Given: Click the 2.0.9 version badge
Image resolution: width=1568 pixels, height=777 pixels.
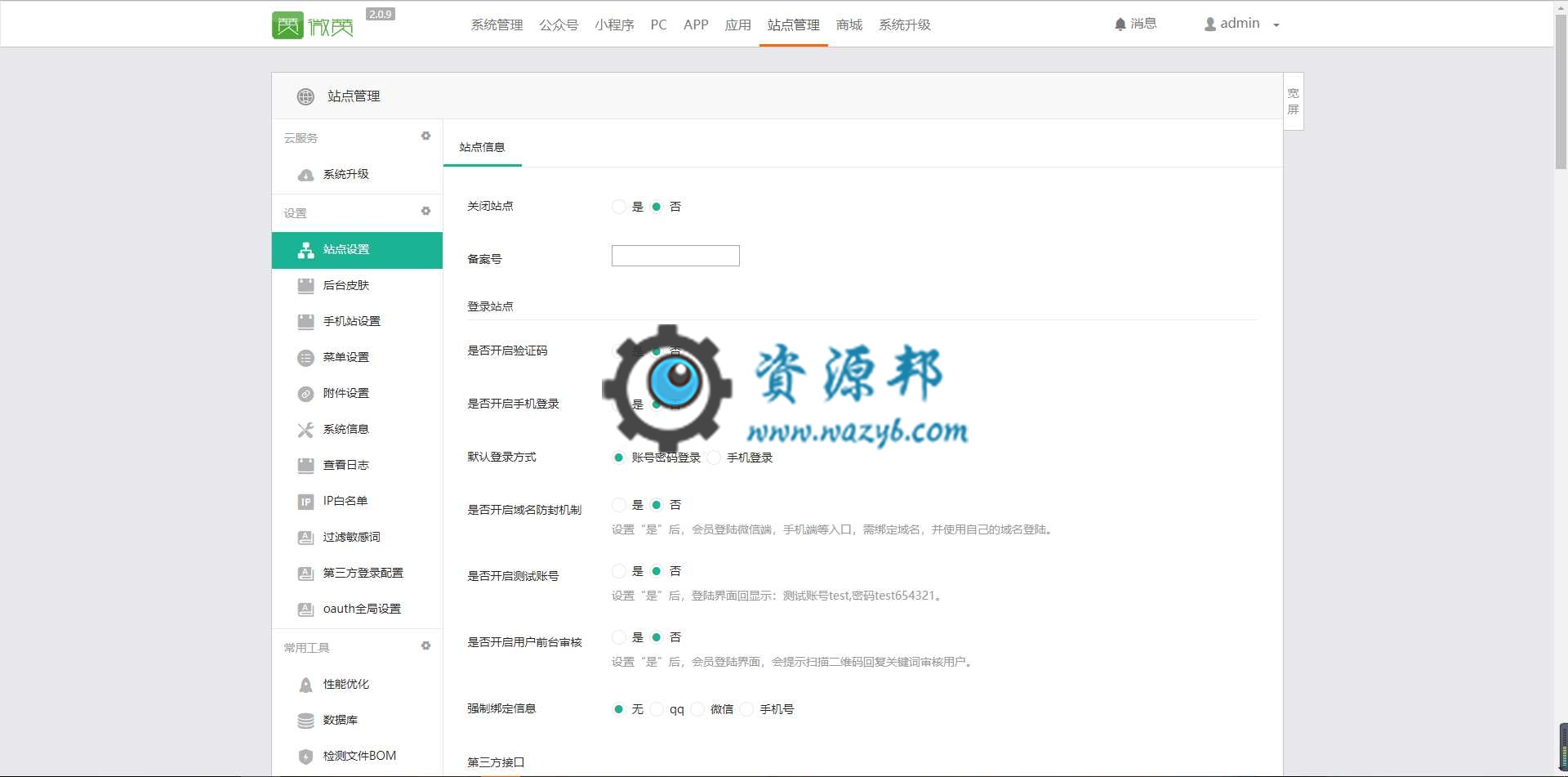Looking at the screenshot, I should pos(381,14).
